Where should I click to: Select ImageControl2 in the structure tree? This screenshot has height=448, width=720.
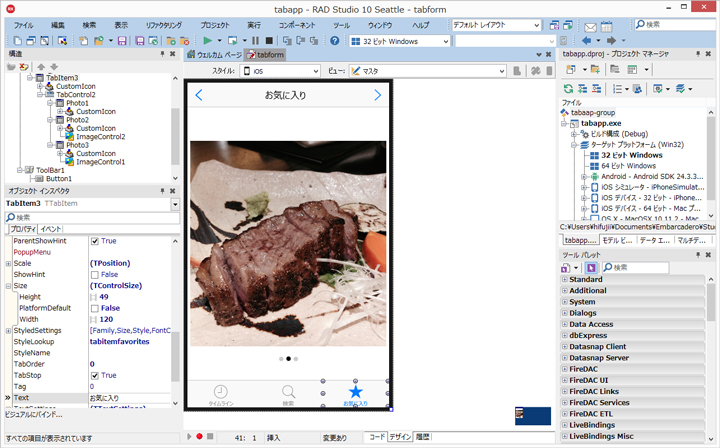[x=101, y=137]
